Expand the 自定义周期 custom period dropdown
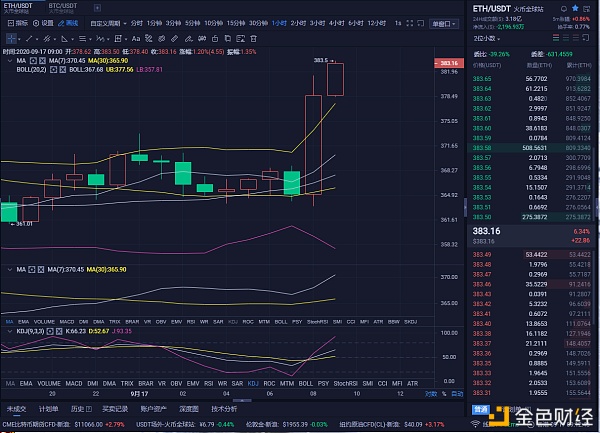Screen dimensions: 600x433 click(104, 22)
